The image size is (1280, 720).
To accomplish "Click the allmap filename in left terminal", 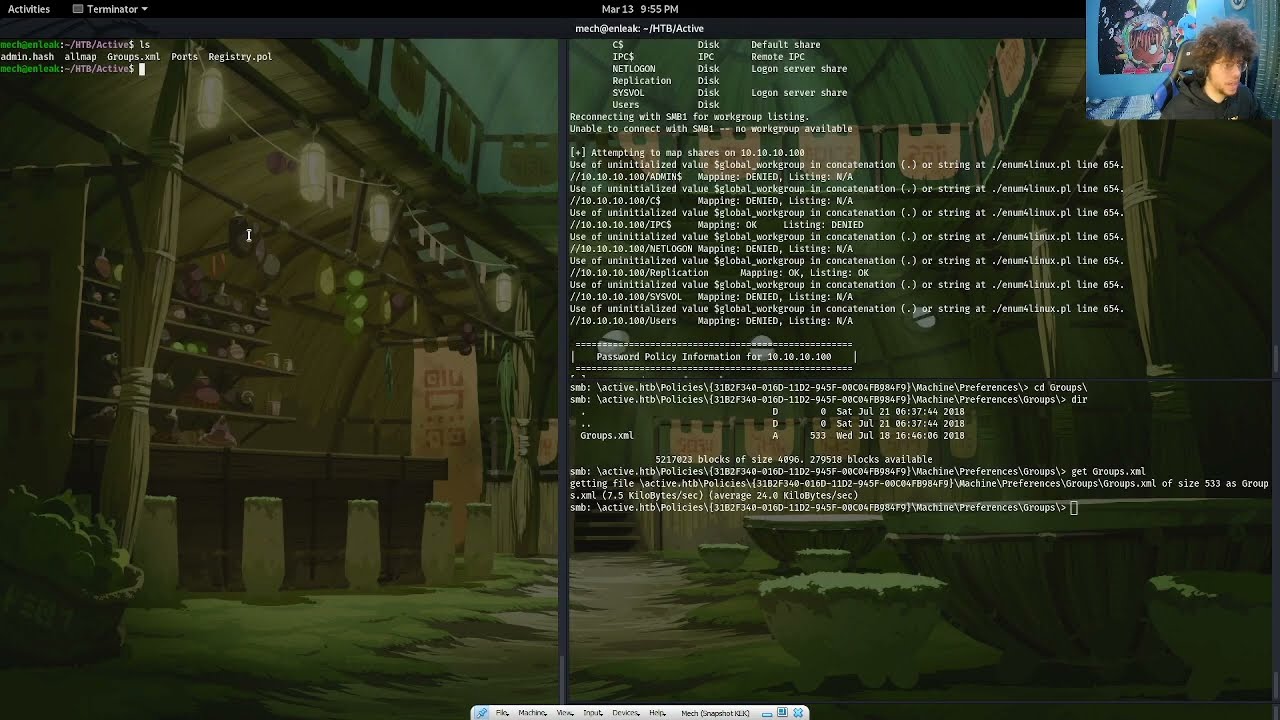I will [x=81, y=57].
